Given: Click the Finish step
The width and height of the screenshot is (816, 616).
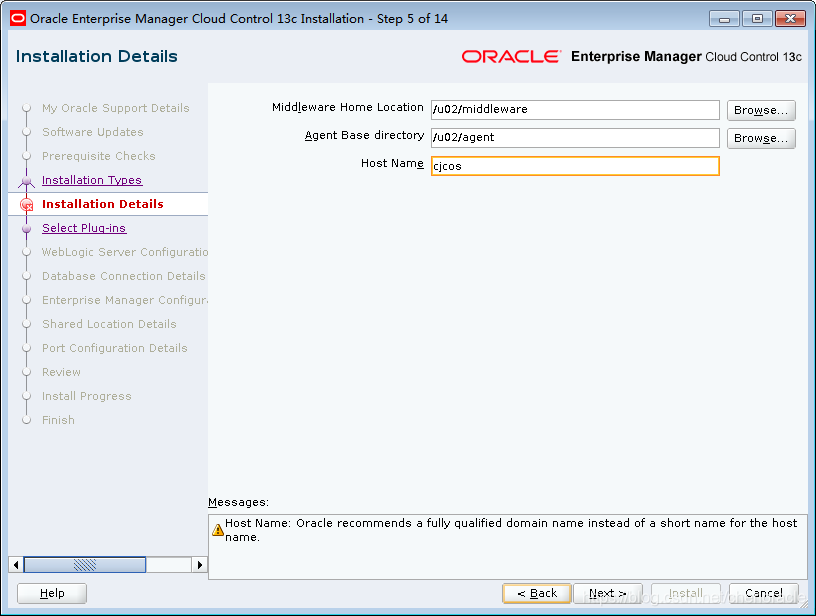Looking at the screenshot, I should point(58,420).
